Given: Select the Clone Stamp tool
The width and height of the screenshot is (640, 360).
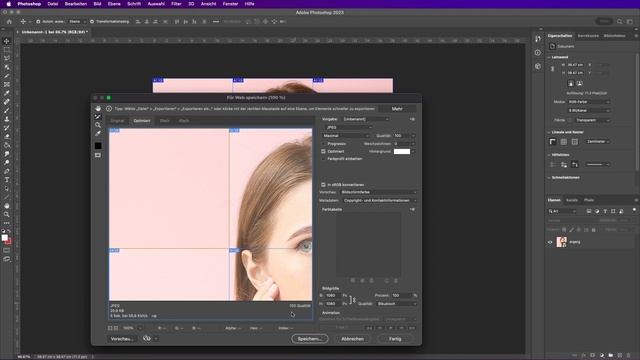Looking at the screenshot, I should pyautogui.click(x=7, y=119).
